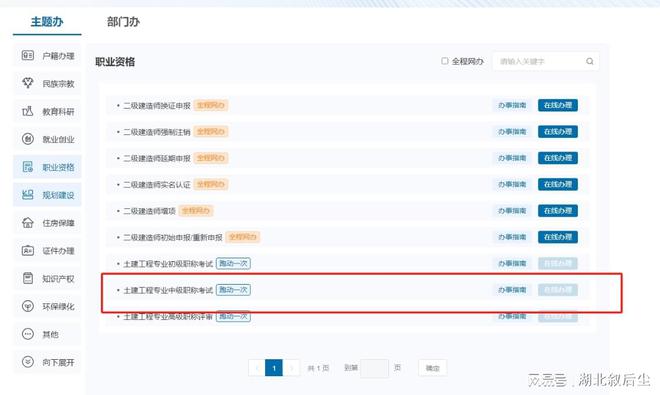The height and width of the screenshot is (395, 660).
Task: Open 办事指南 for 二级建造师延期申报
Action: (x=512, y=158)
